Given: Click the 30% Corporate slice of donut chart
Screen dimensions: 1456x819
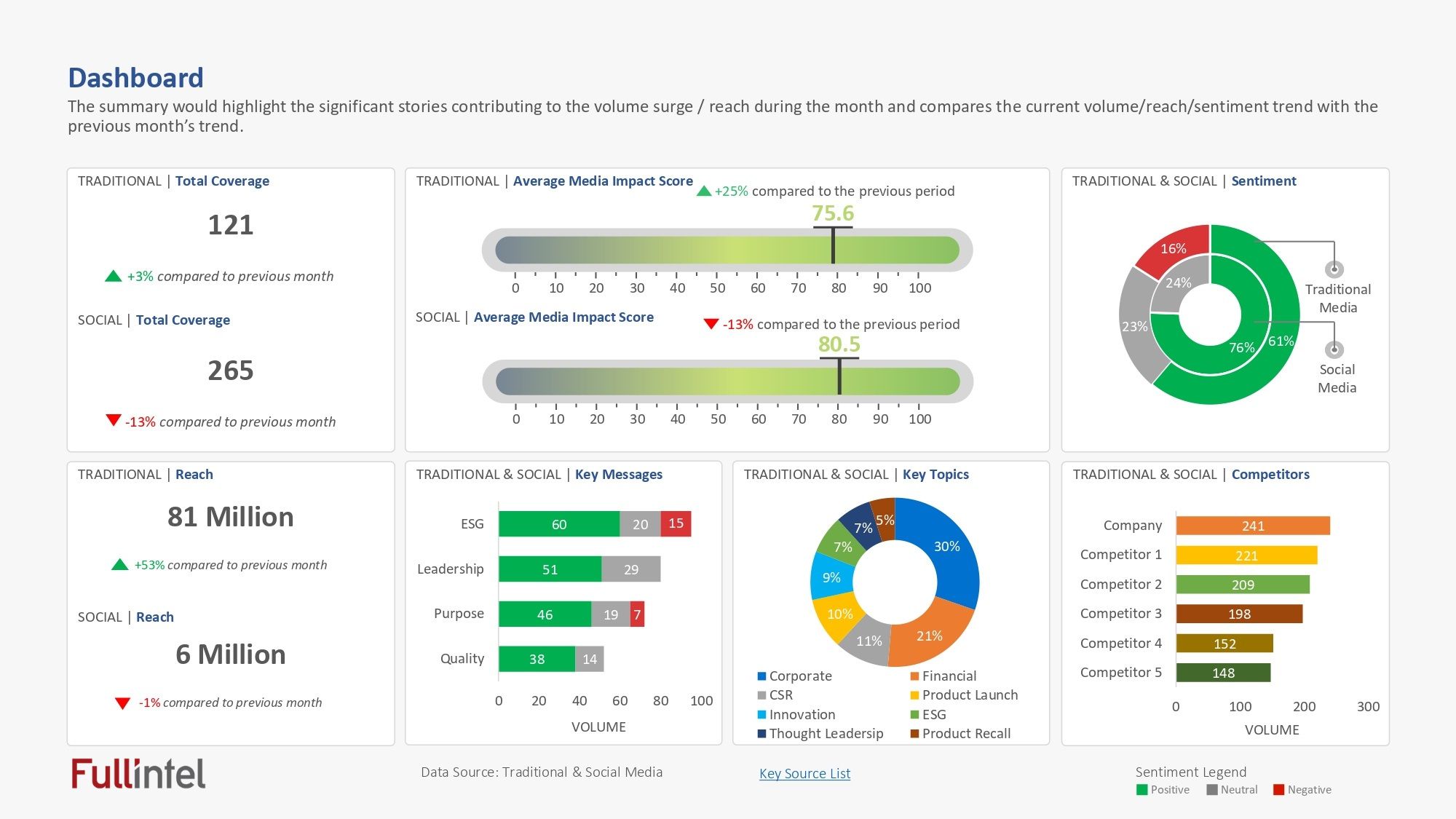Looking at the screenshot, I should point(946,547).
